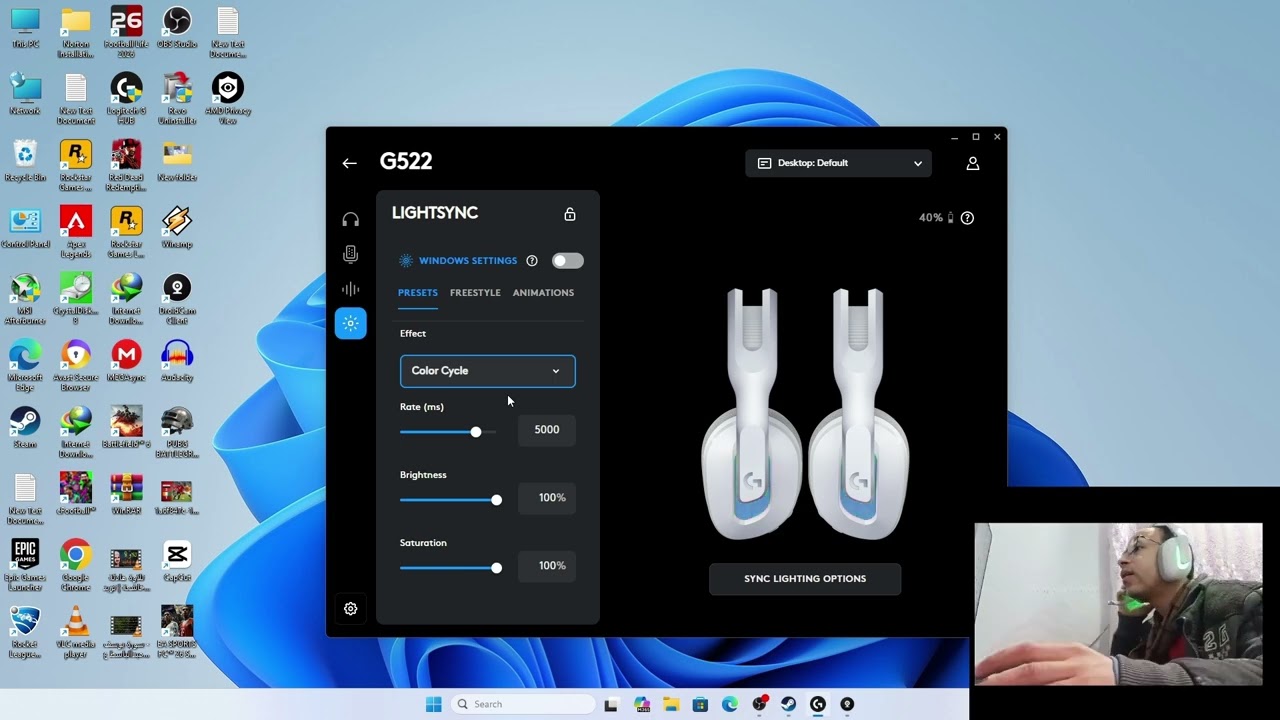Click the Brightness 100% value field

point(547,498)
